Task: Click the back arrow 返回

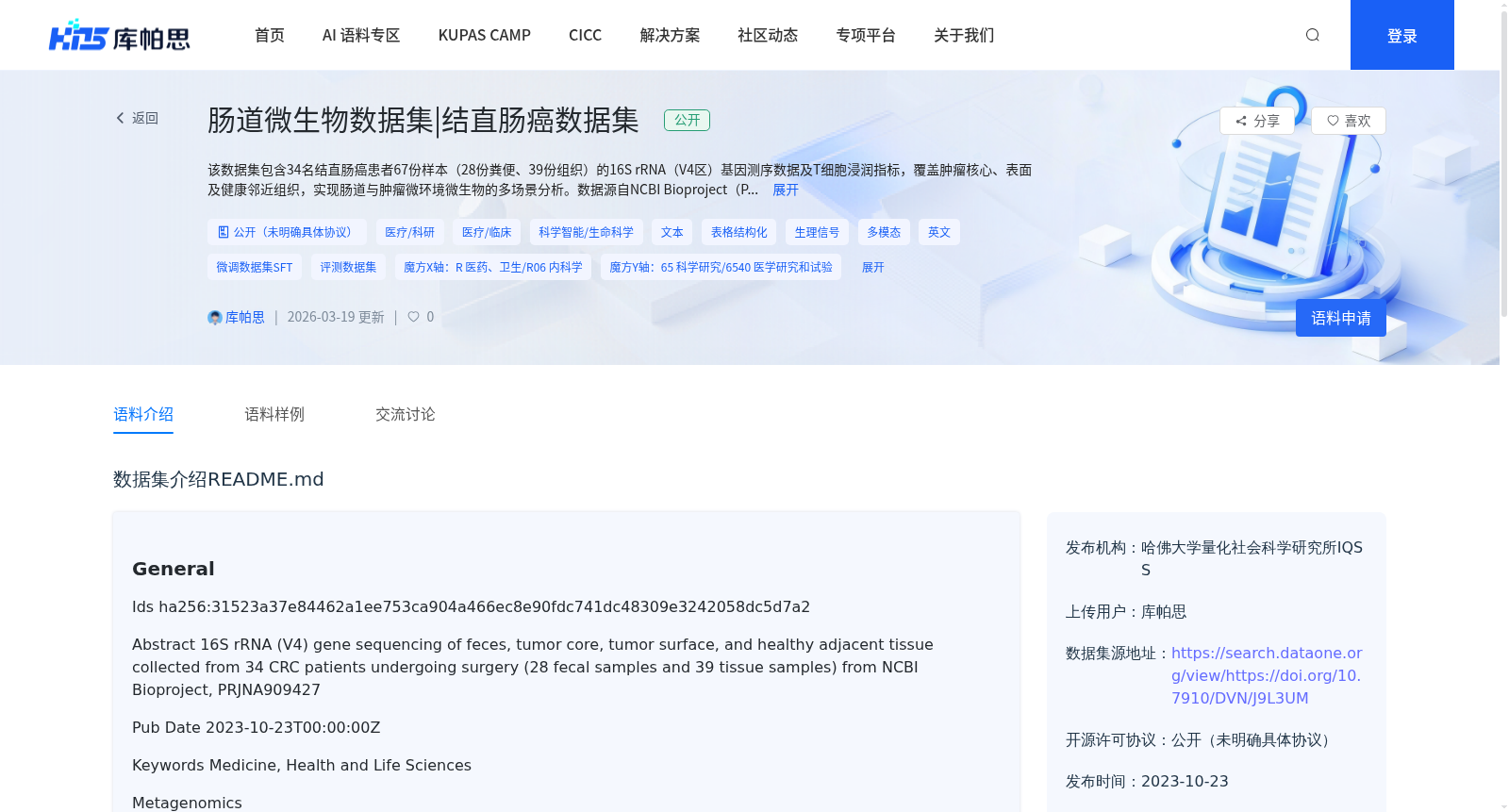Action: click(x=138, y=118)
